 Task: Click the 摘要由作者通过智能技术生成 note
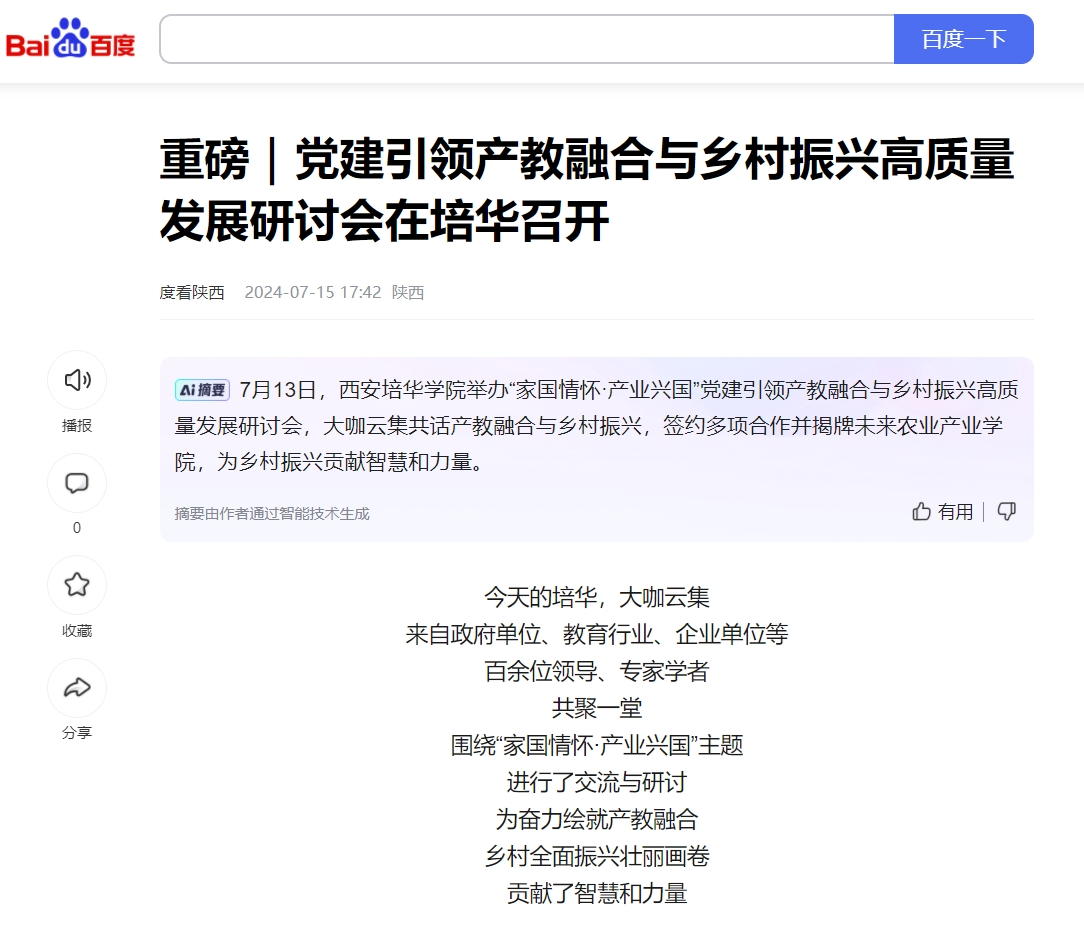click(272, 513)
